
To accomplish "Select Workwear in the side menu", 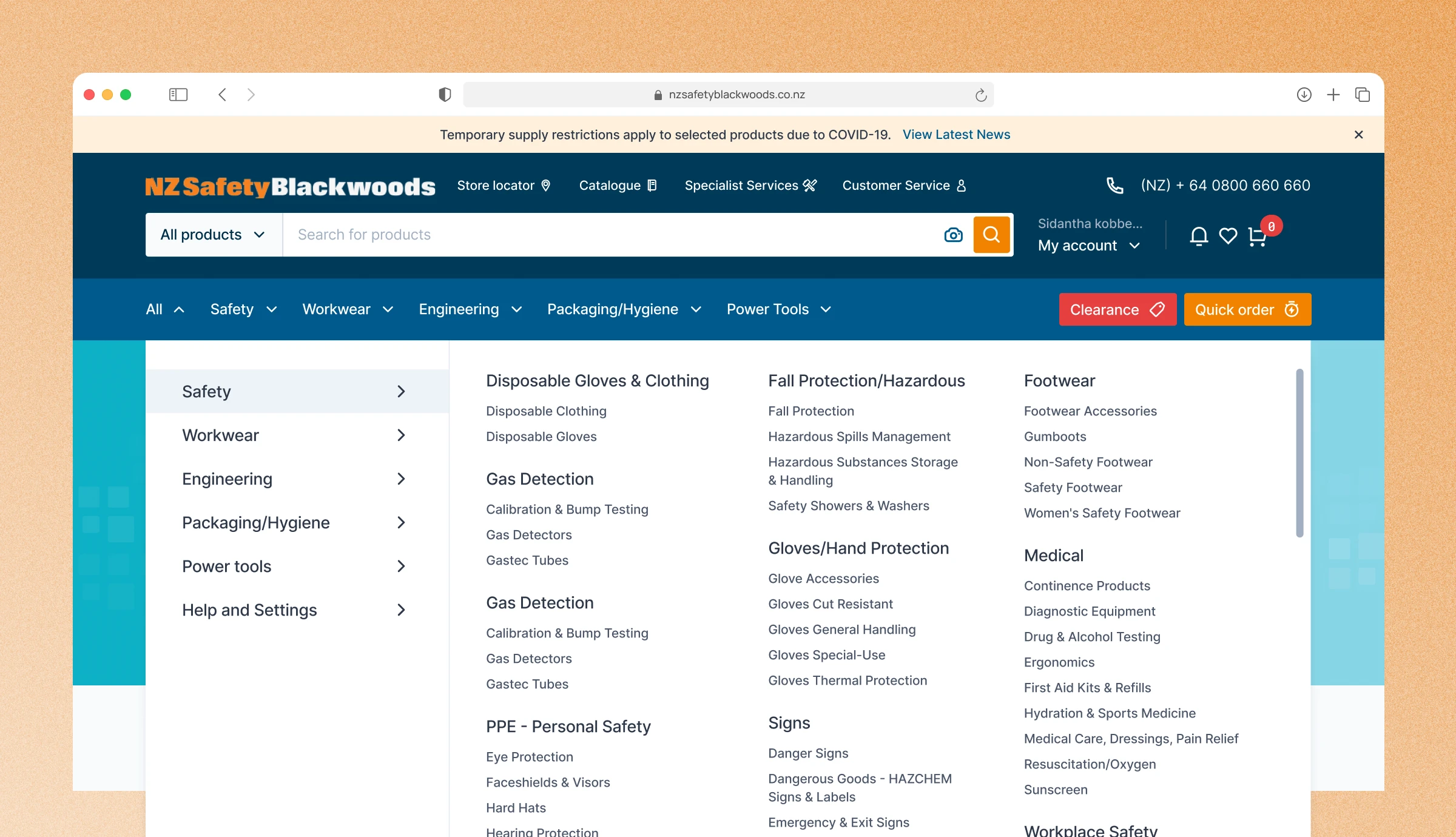I will 297,435.
